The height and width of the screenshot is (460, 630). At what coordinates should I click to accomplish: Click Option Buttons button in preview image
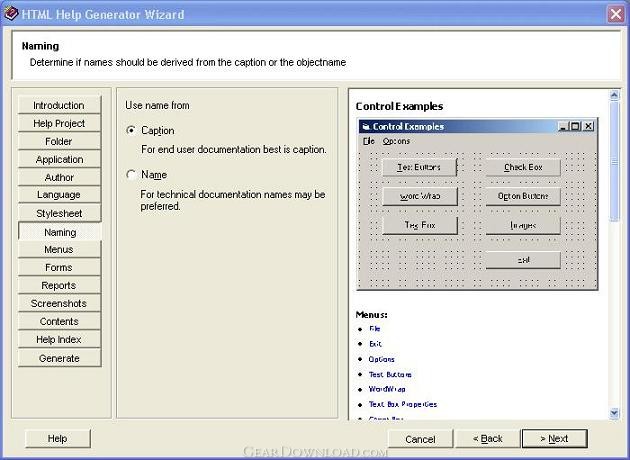tap(523, 196)
